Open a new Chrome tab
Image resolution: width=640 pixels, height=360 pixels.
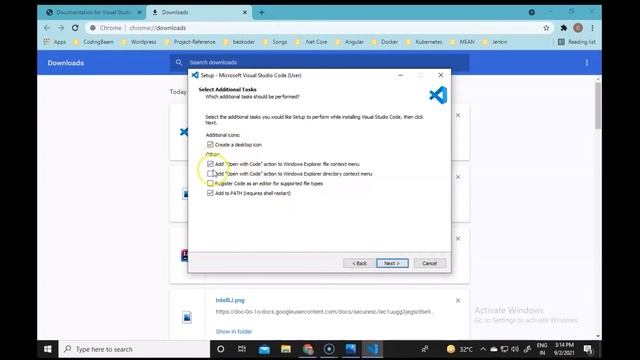262,12
